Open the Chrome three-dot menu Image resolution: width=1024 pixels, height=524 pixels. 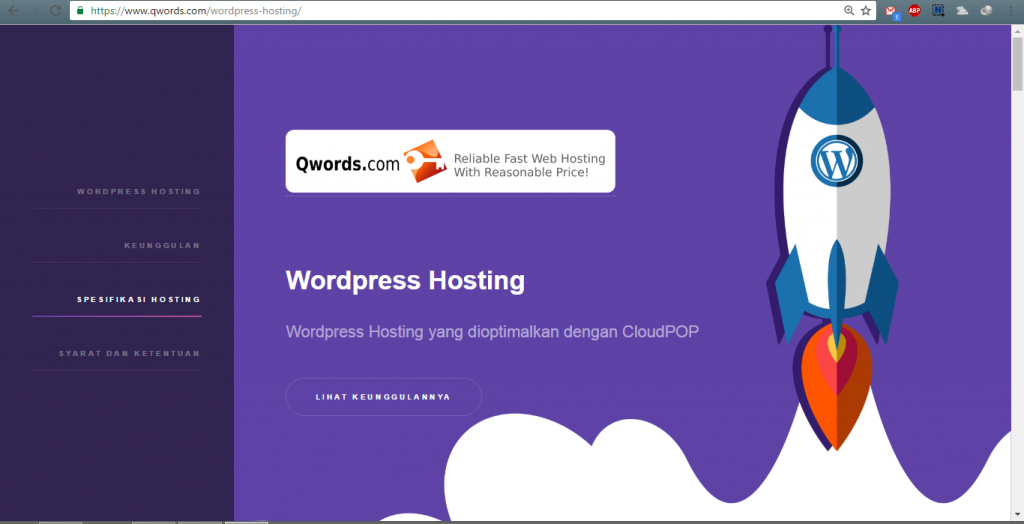(x=1011, y=11)
